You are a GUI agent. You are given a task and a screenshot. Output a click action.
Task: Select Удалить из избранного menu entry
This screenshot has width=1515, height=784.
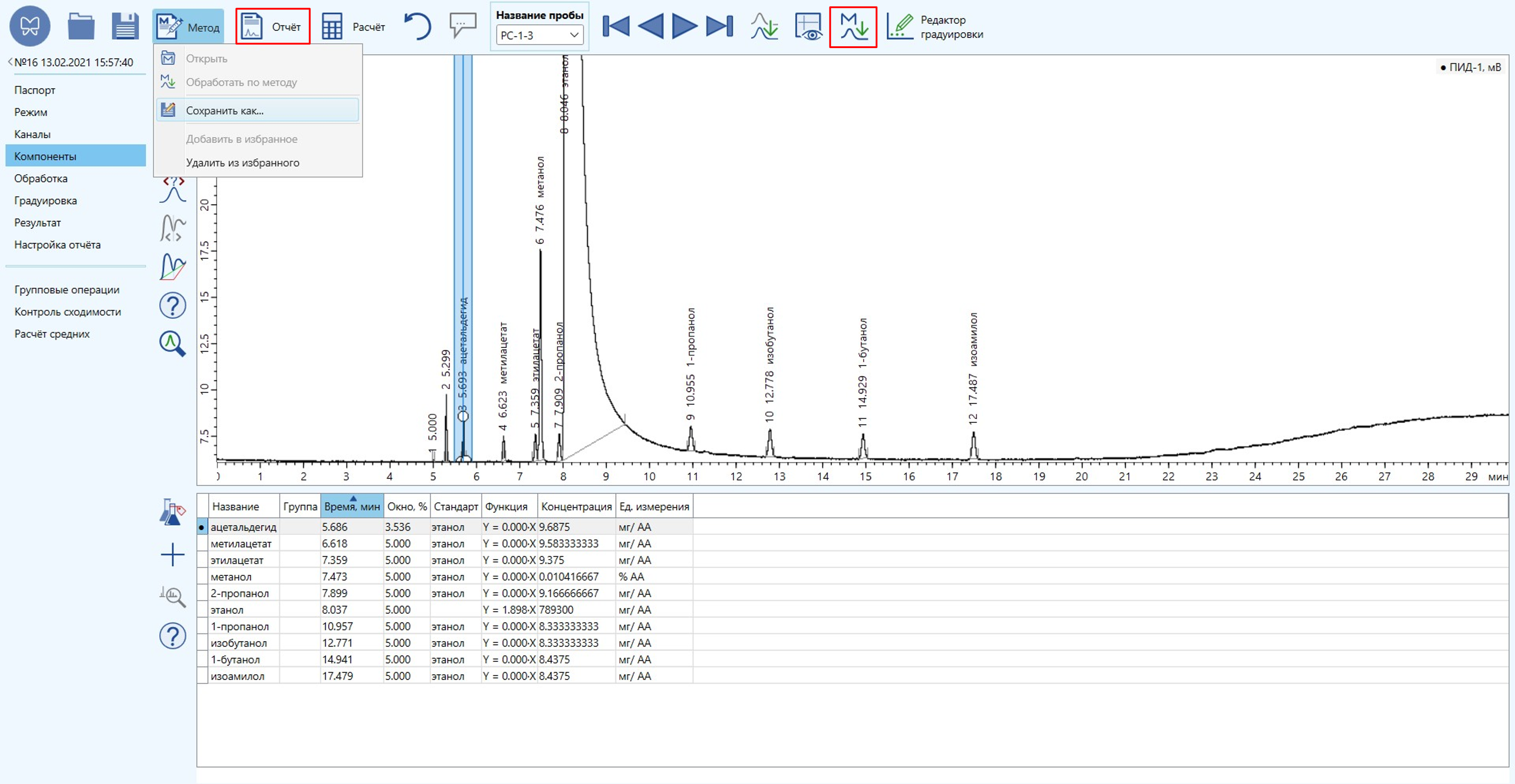(x=242, y=163)
